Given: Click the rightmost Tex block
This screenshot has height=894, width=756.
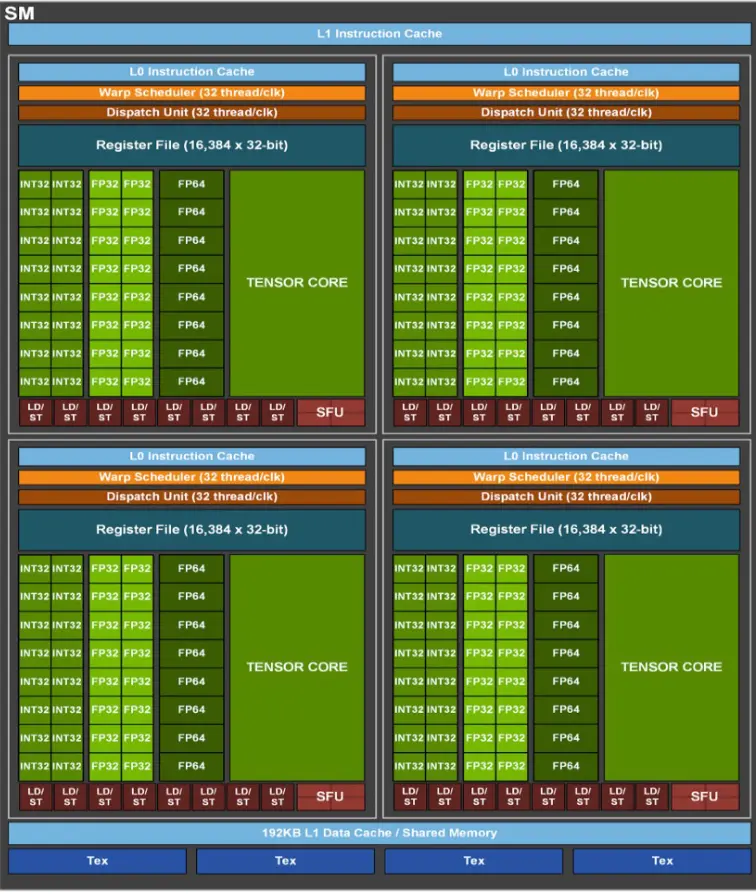Looking at the screenshot, I should point(661,861).
